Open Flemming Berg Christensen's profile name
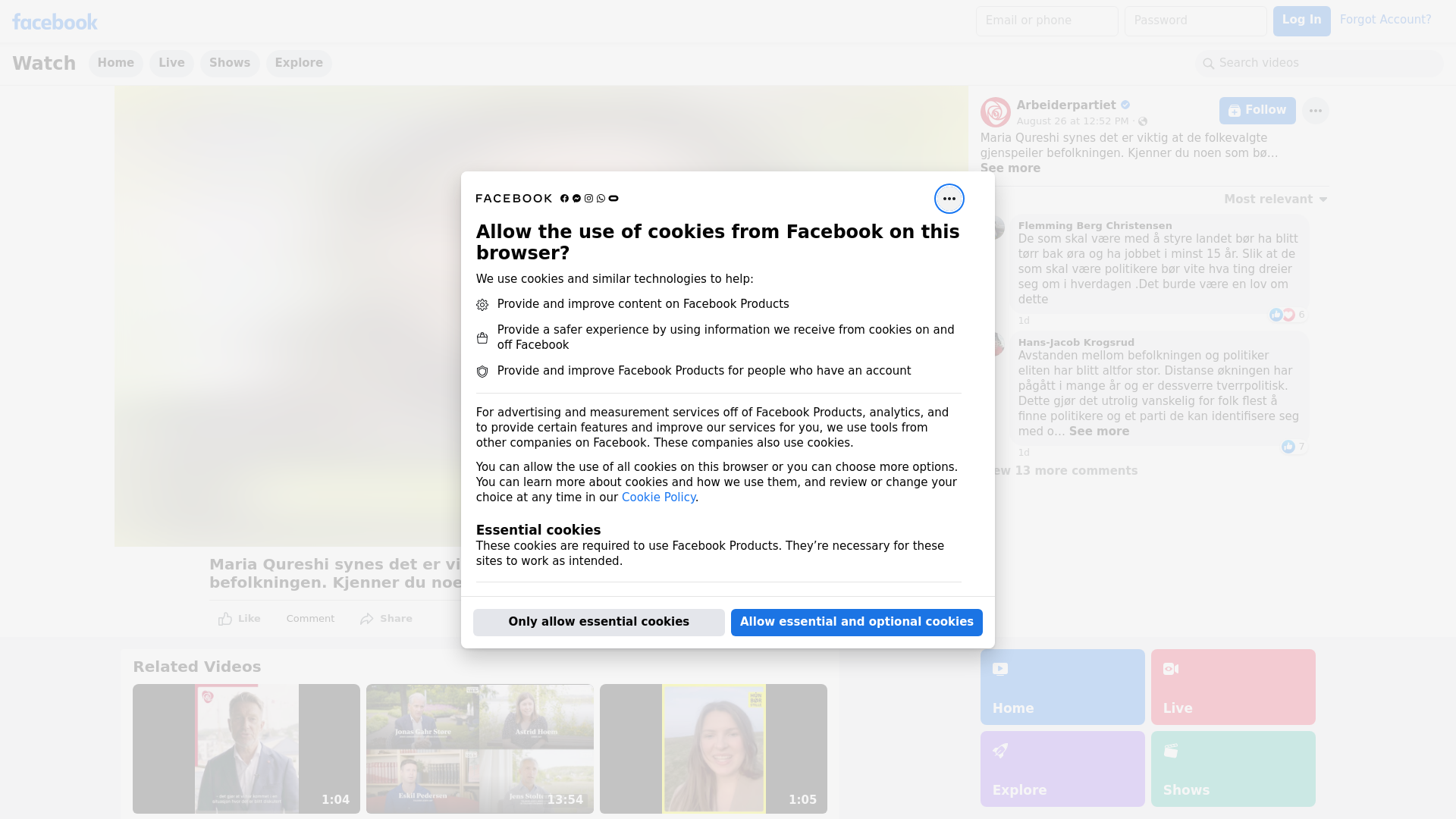 [x=1094, y=226]
